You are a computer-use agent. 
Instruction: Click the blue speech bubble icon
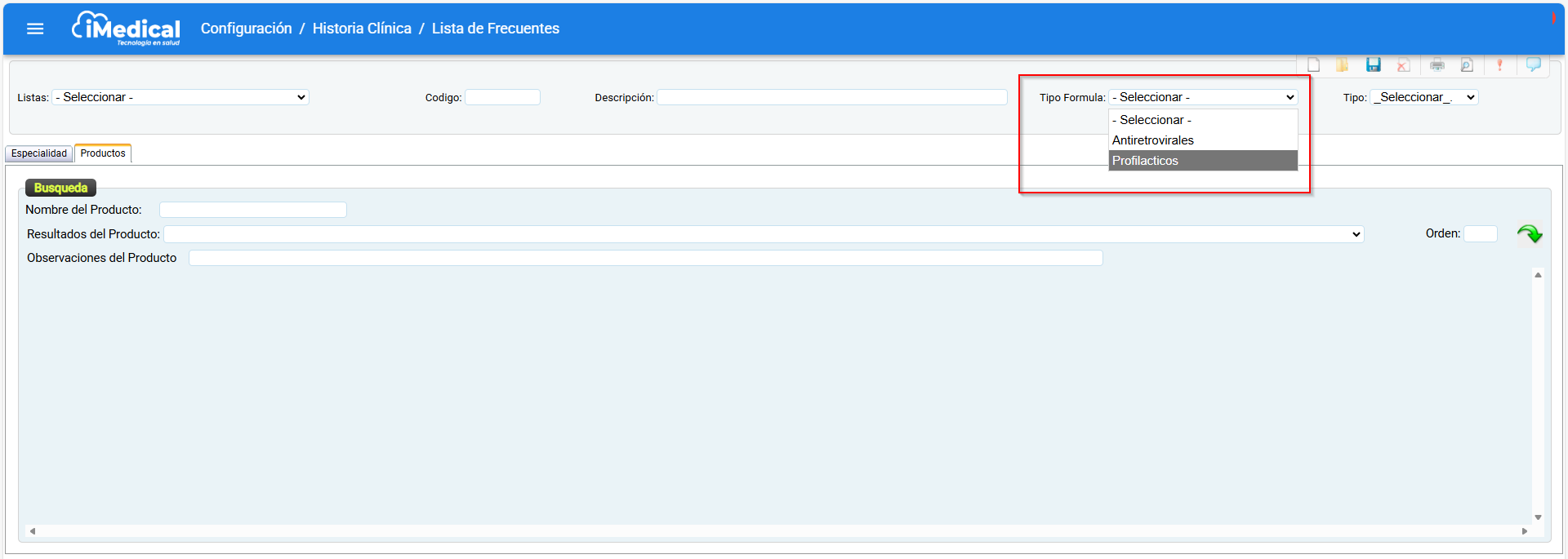click(1534, 64)
